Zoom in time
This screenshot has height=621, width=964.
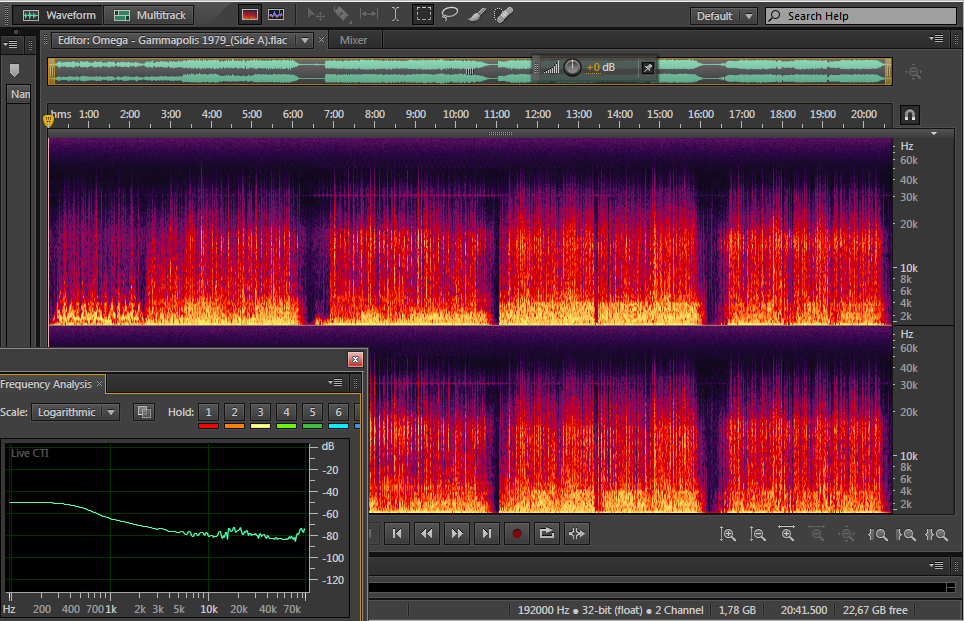pyautogui.click(x=787, y=534)
